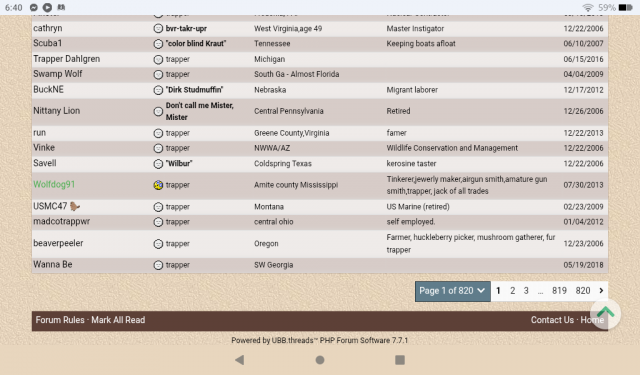
Task: Select current page 1
Action: pyautogui.click(x=498, y=291)
